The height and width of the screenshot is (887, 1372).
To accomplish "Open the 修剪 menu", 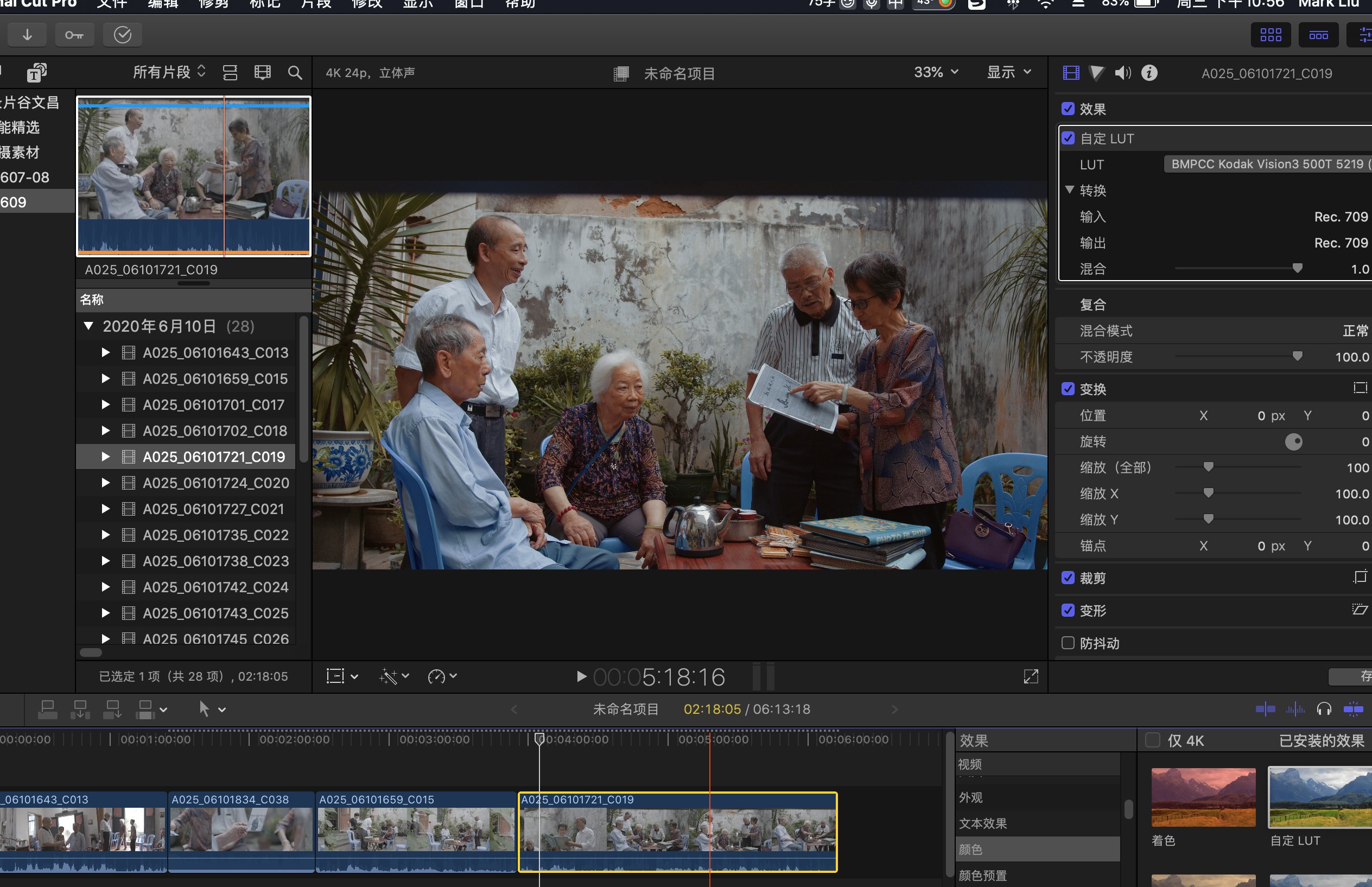I will tap(214, 4).
